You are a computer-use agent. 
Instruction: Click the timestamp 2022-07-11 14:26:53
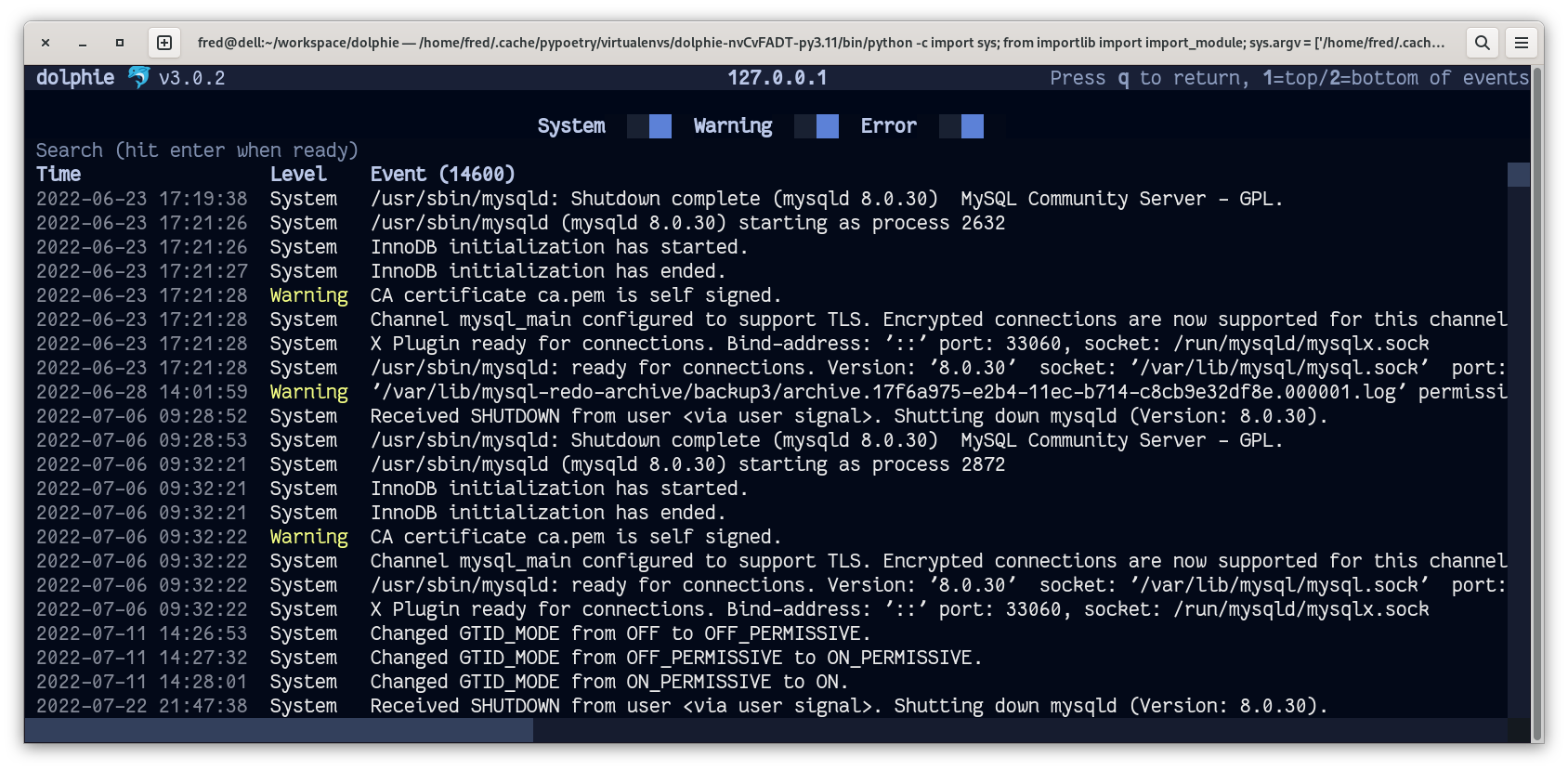click(142, 633)
